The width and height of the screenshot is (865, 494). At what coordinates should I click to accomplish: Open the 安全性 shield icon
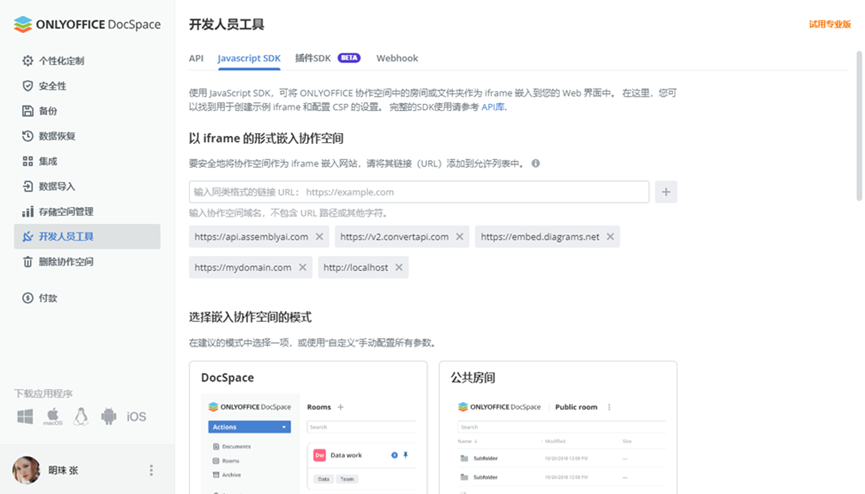click(x=28, y=86)
